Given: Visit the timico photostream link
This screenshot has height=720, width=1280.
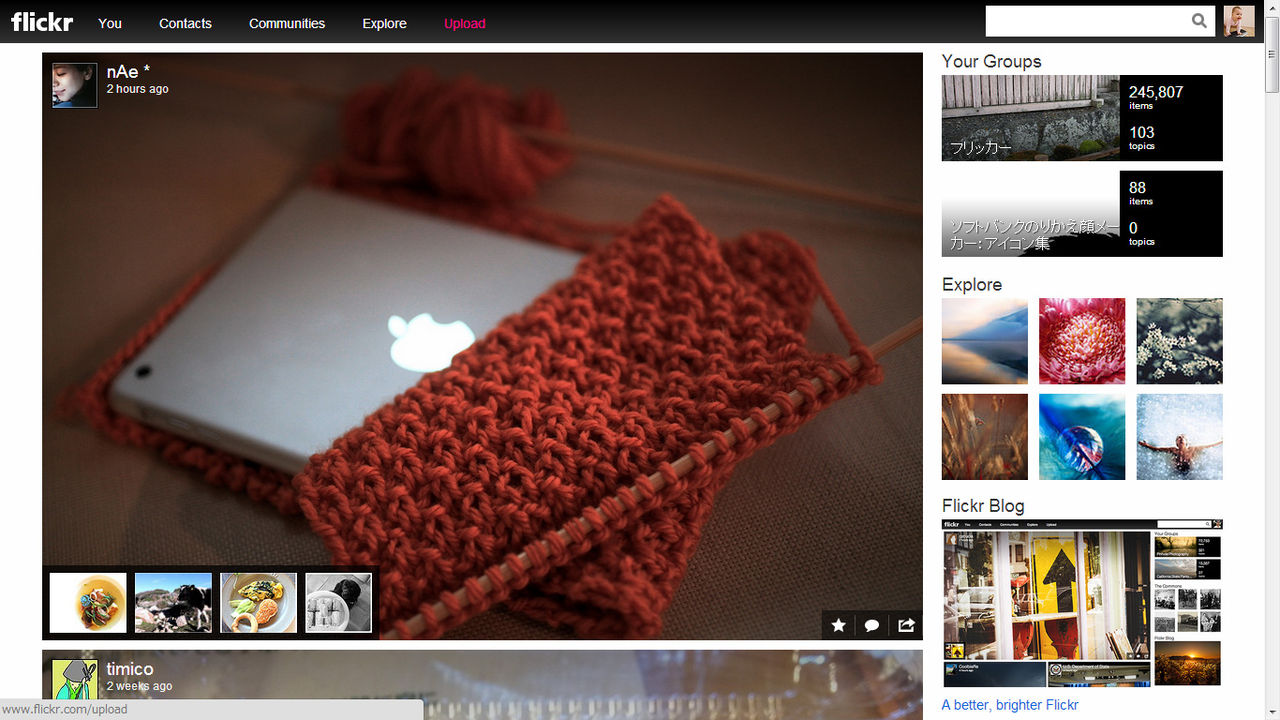Looking at the screenshot, I should pos(130,669).
